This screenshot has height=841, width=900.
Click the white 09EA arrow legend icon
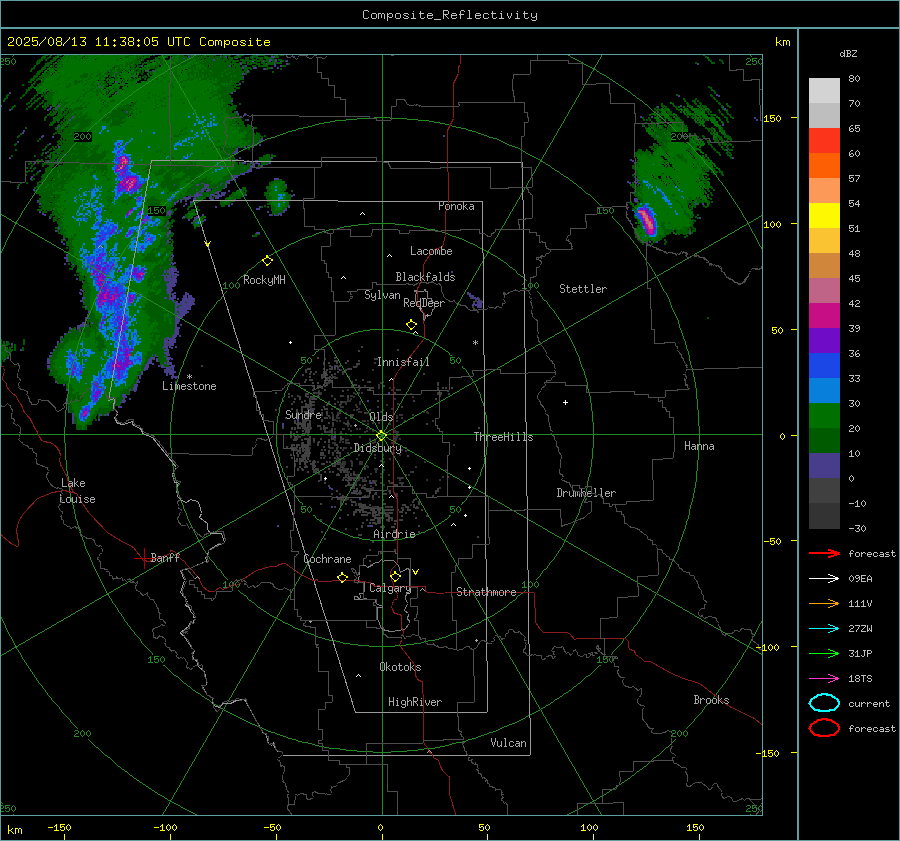[824, 578]
